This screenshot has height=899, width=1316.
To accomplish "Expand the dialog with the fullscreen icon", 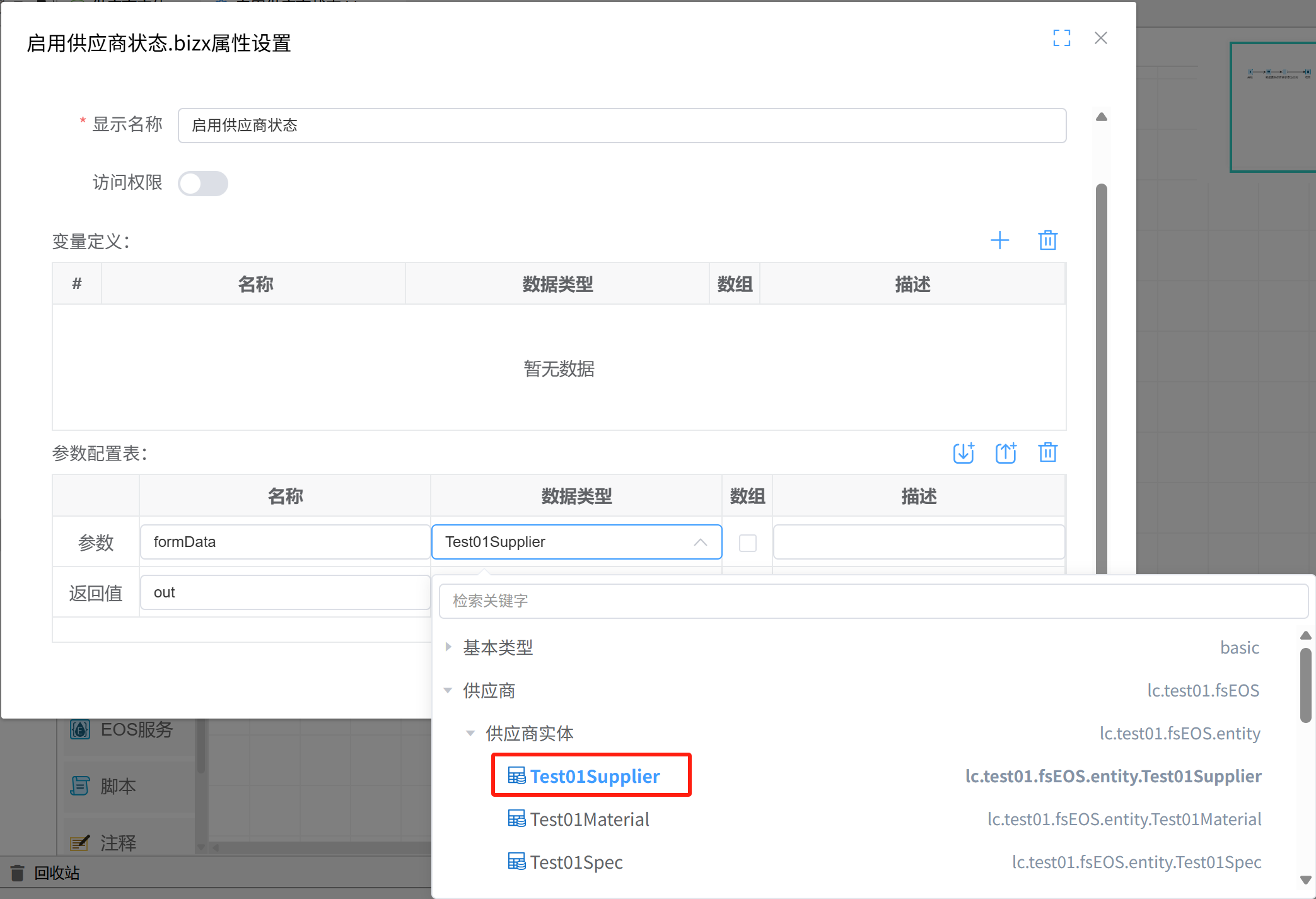I will pos(1062,38).
